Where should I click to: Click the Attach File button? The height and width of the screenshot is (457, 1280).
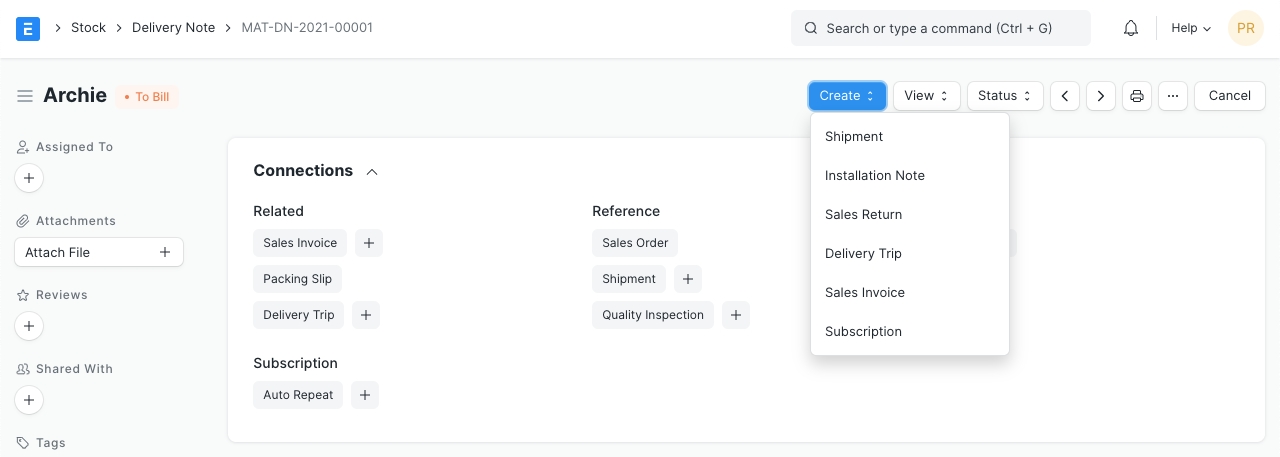pos(98,252)
